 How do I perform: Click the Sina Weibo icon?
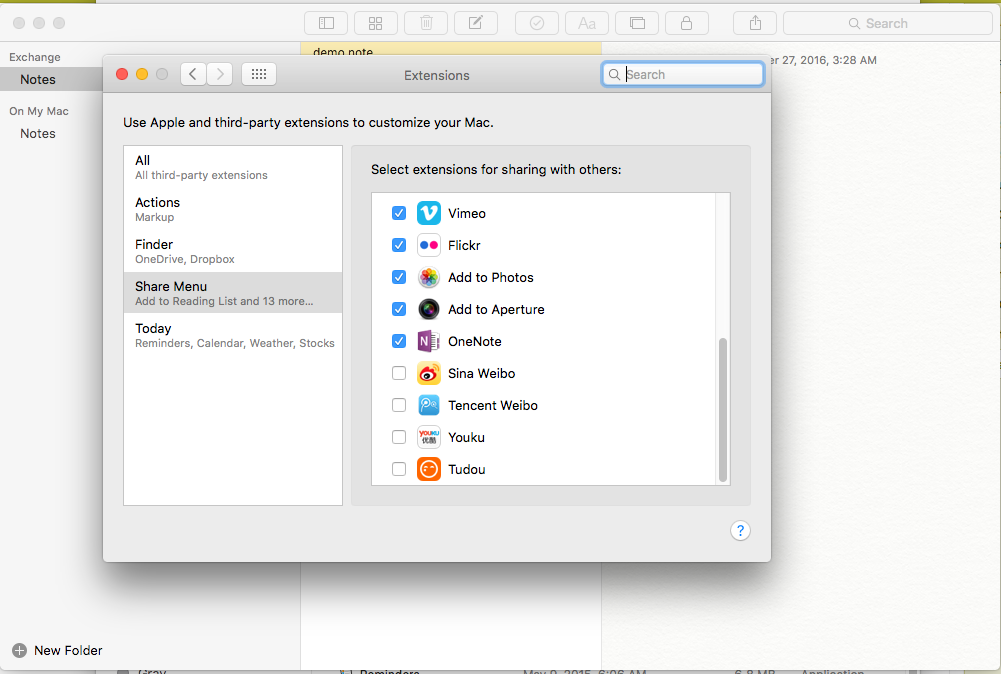click(428, 373)
